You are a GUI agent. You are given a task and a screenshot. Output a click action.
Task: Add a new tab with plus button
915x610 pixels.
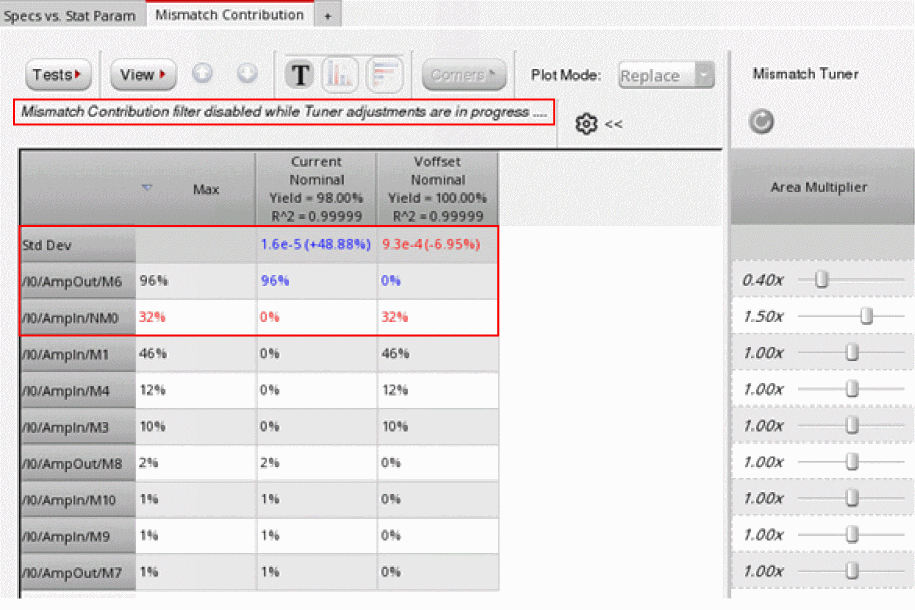[327, 16]
